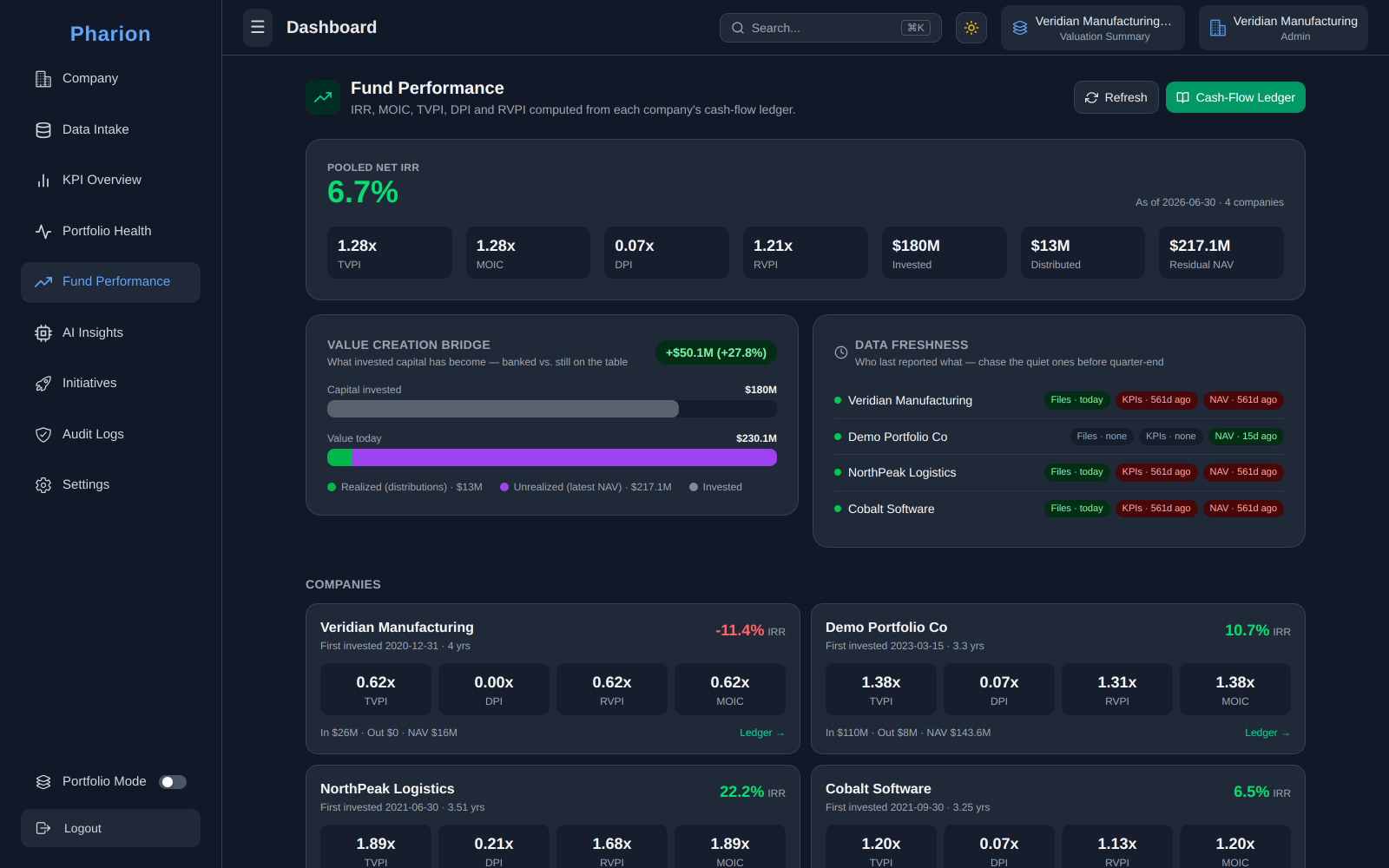The width and height of the screenshot is (1389, 868).
Task: Go to Portfolio Health page
Action: (110, 232)
